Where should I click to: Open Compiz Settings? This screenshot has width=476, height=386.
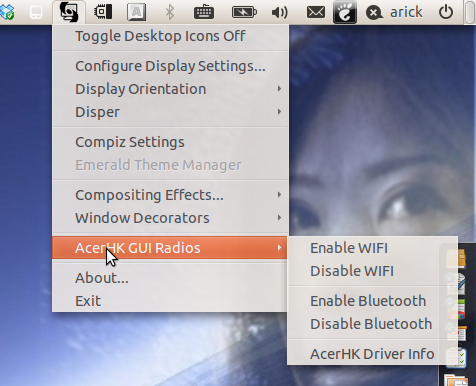click(x=171, y=142)
